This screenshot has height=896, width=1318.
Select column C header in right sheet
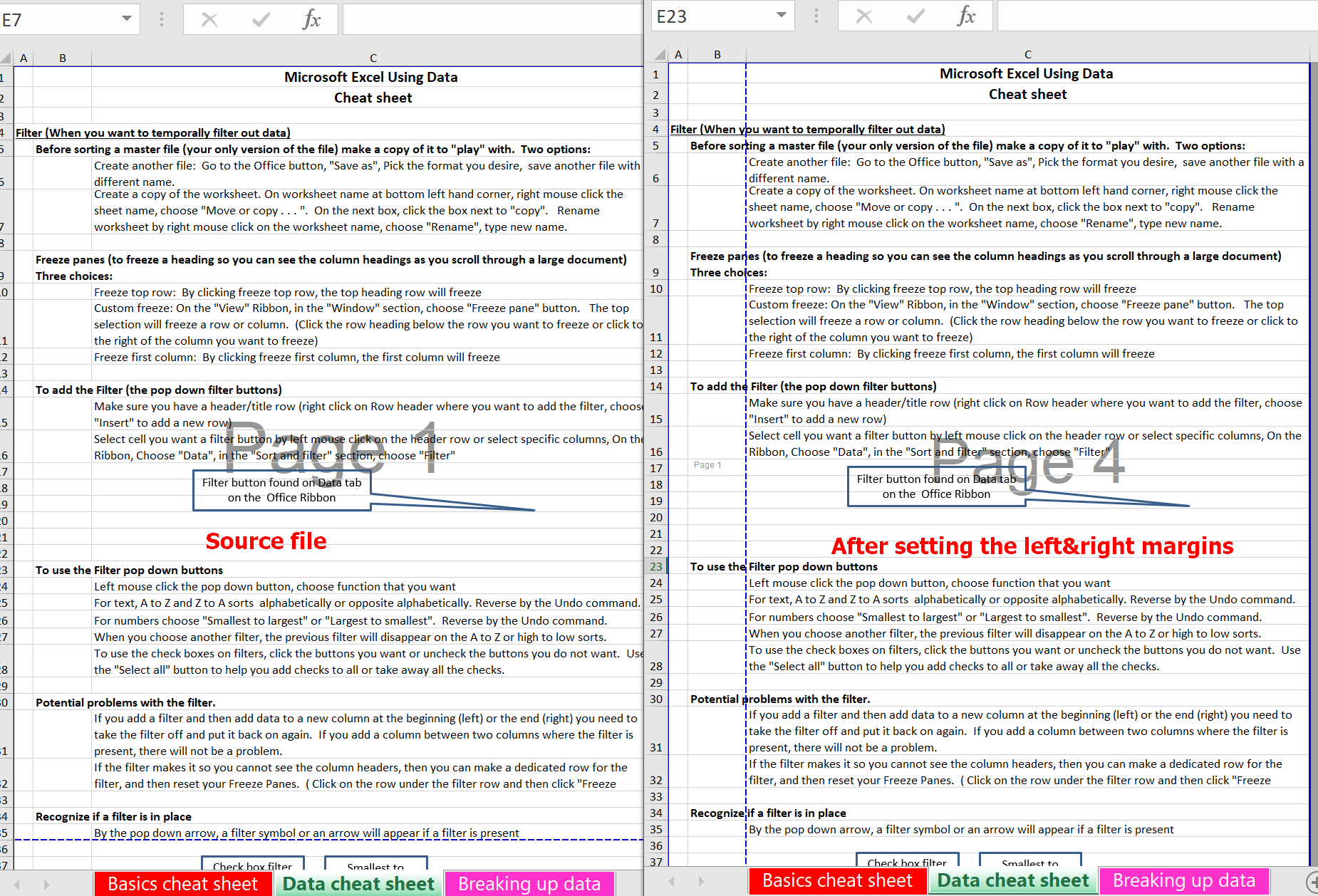(1028, 54)
